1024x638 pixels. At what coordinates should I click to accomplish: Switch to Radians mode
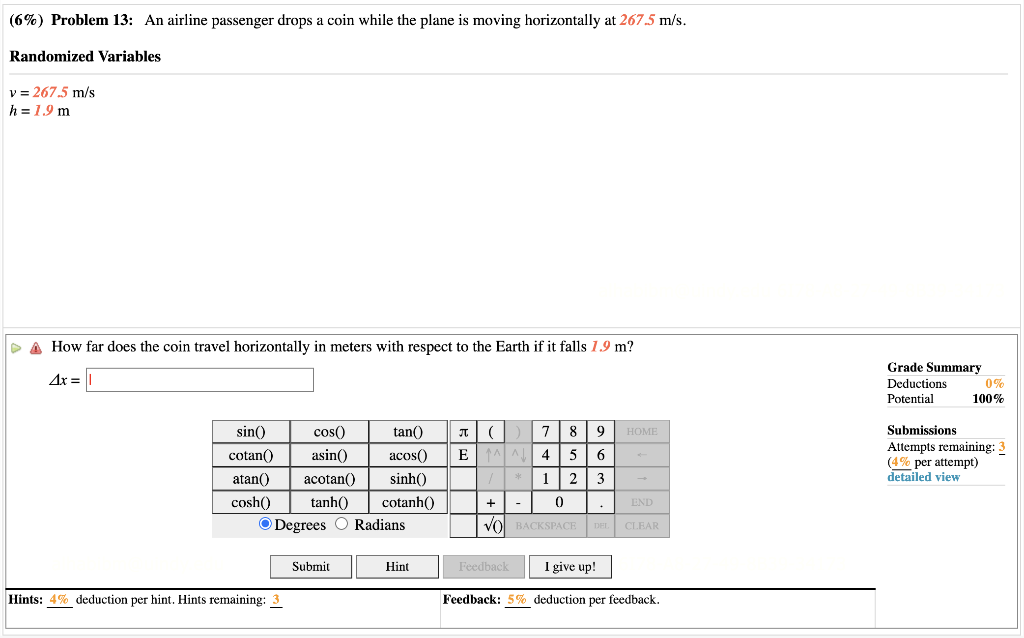point(341,524)
